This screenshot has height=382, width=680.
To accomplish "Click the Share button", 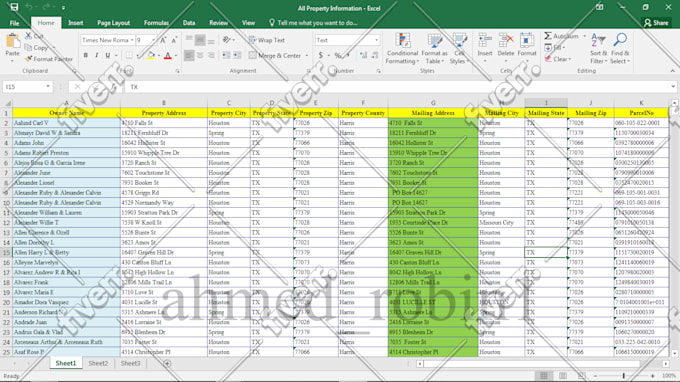I will point(656,23).
